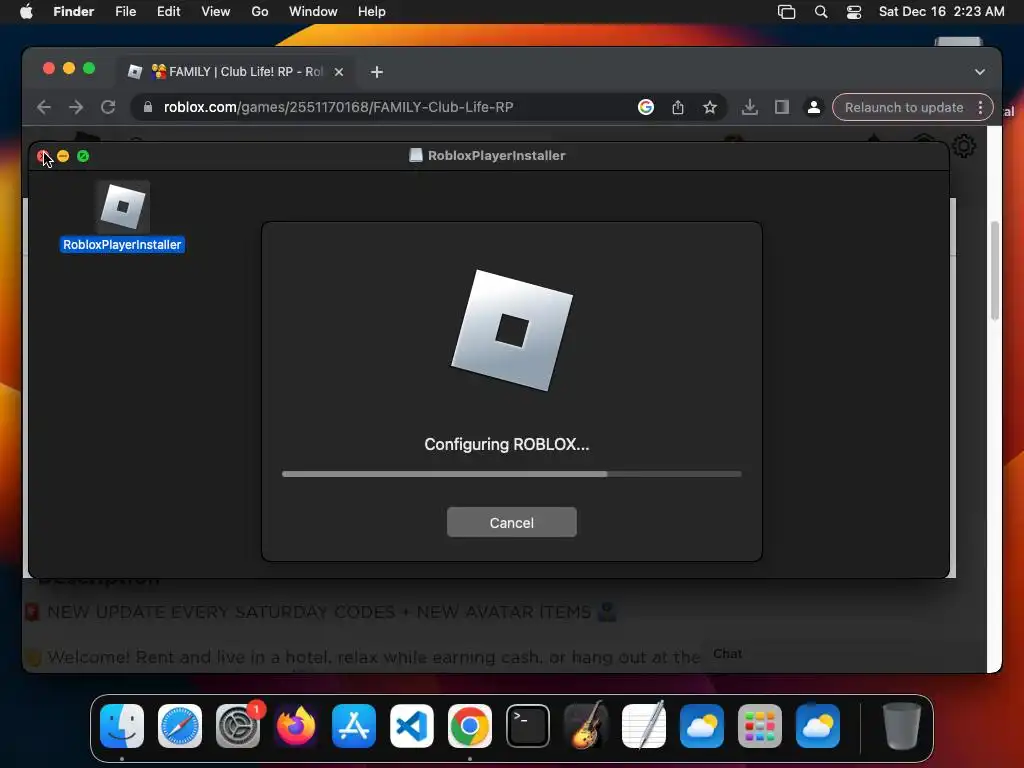Open the Finder menu

tap(74, 12)
